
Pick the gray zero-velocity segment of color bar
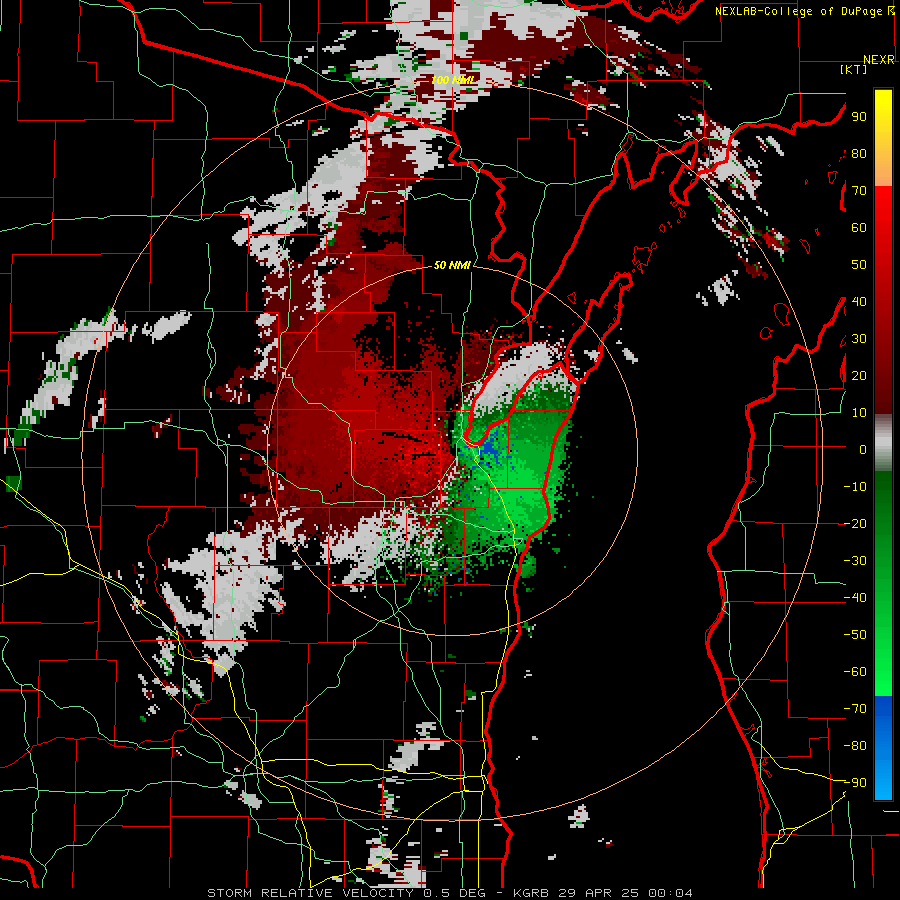[x=883, y=443]
